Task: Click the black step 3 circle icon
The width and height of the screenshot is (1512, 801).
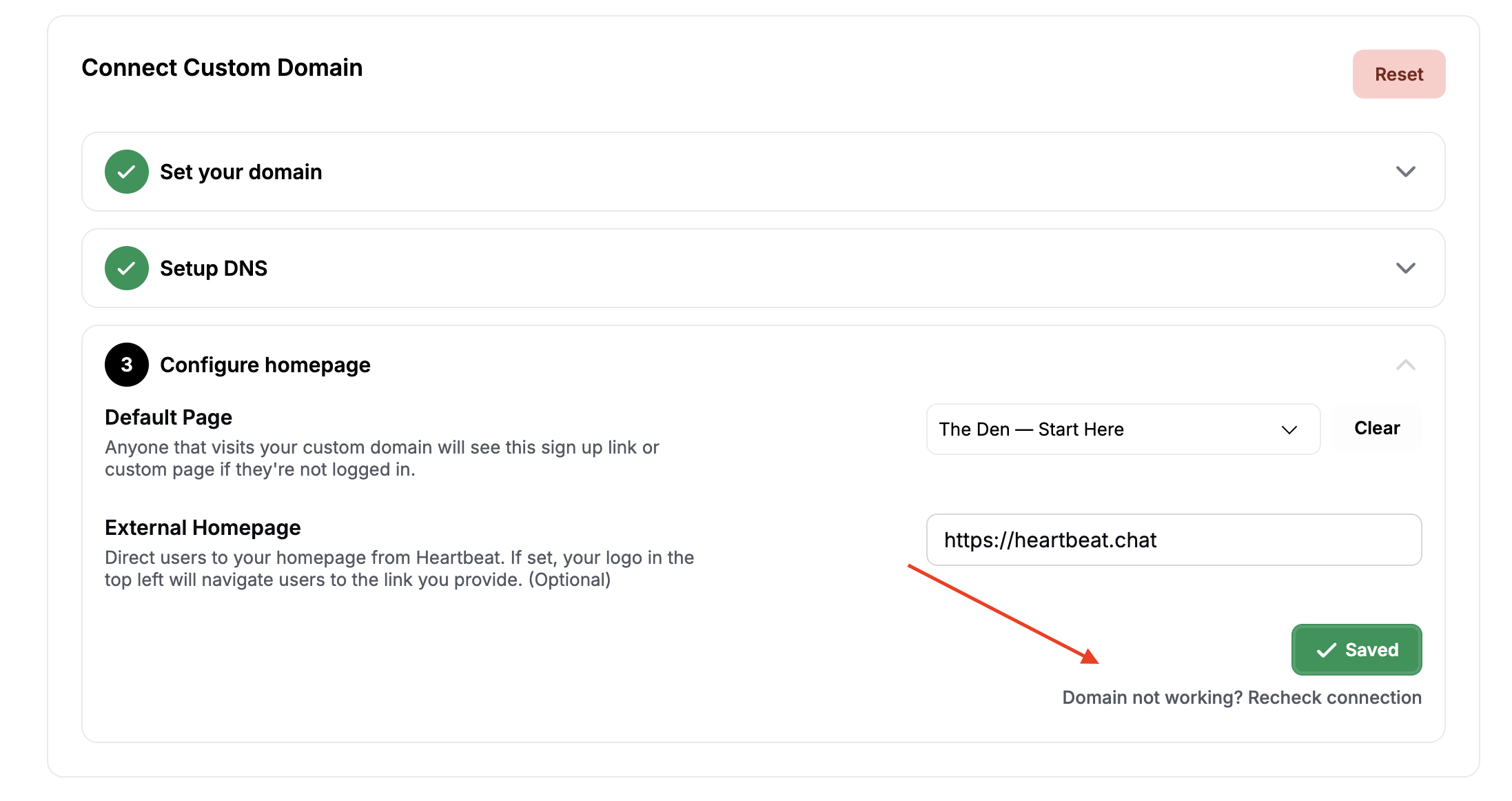Action: [127, 365]
